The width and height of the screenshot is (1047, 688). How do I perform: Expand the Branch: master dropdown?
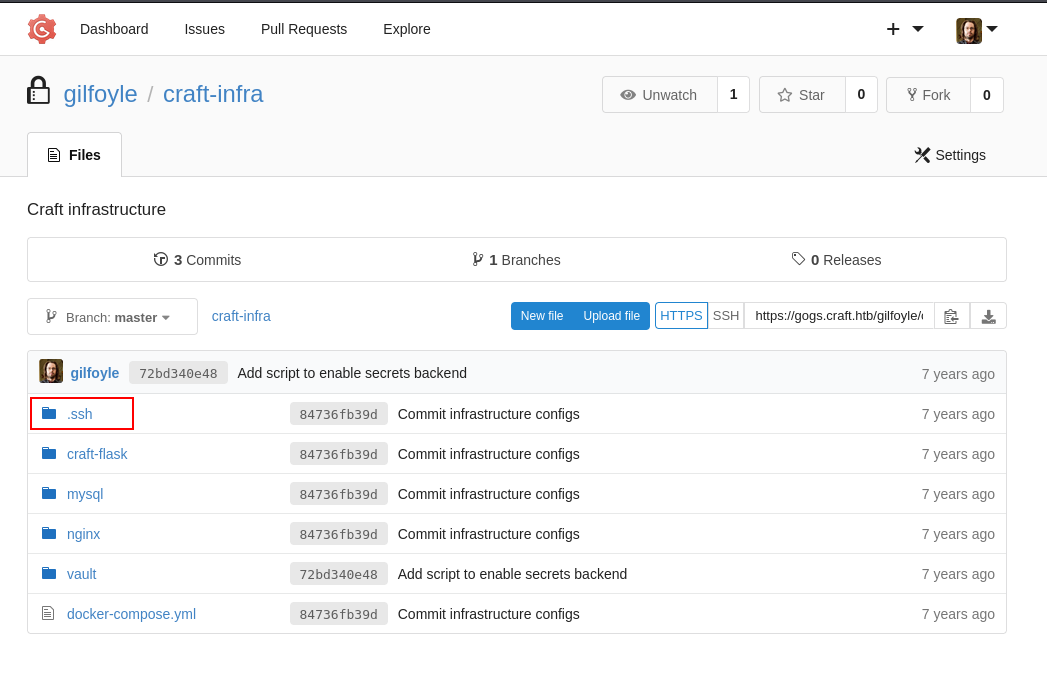point(112,317)
